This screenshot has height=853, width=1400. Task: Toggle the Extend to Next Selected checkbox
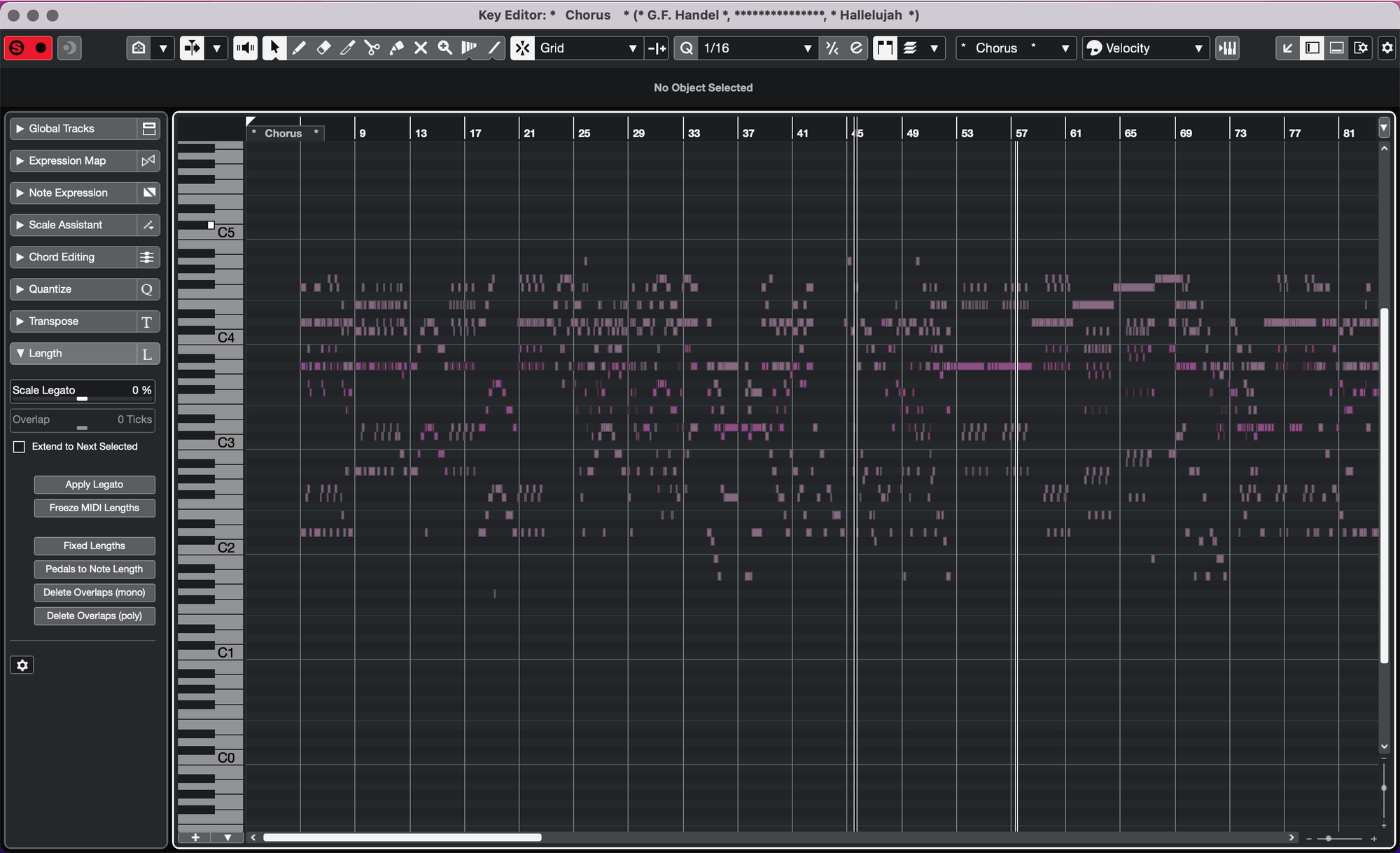(x=18, y=446)
